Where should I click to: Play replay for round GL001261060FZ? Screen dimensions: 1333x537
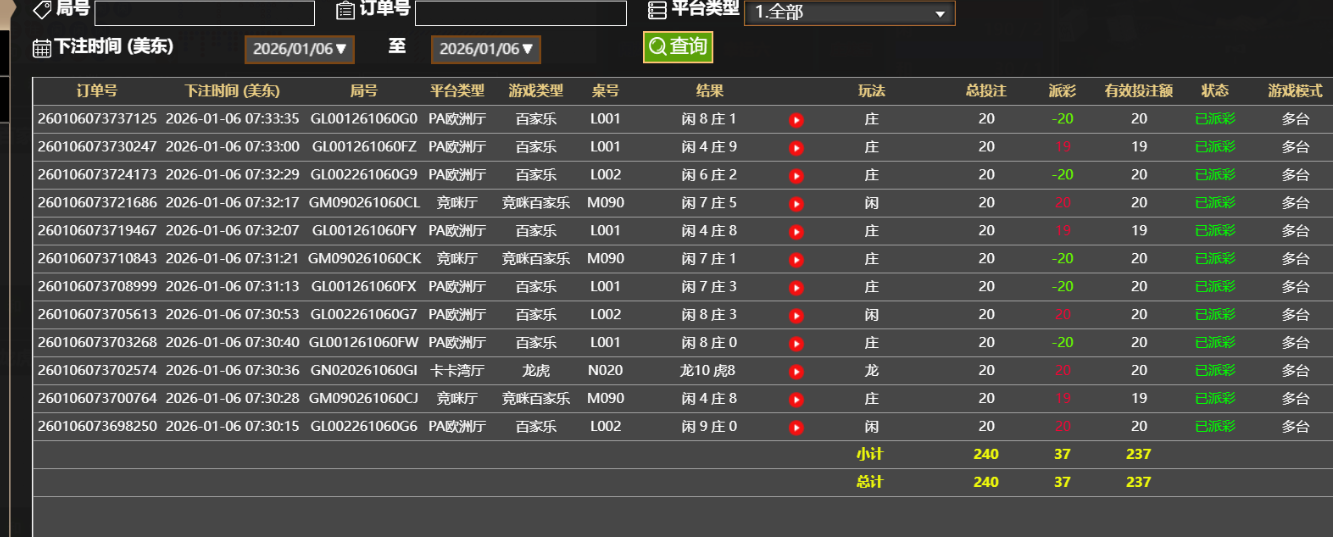coord(796,148)
